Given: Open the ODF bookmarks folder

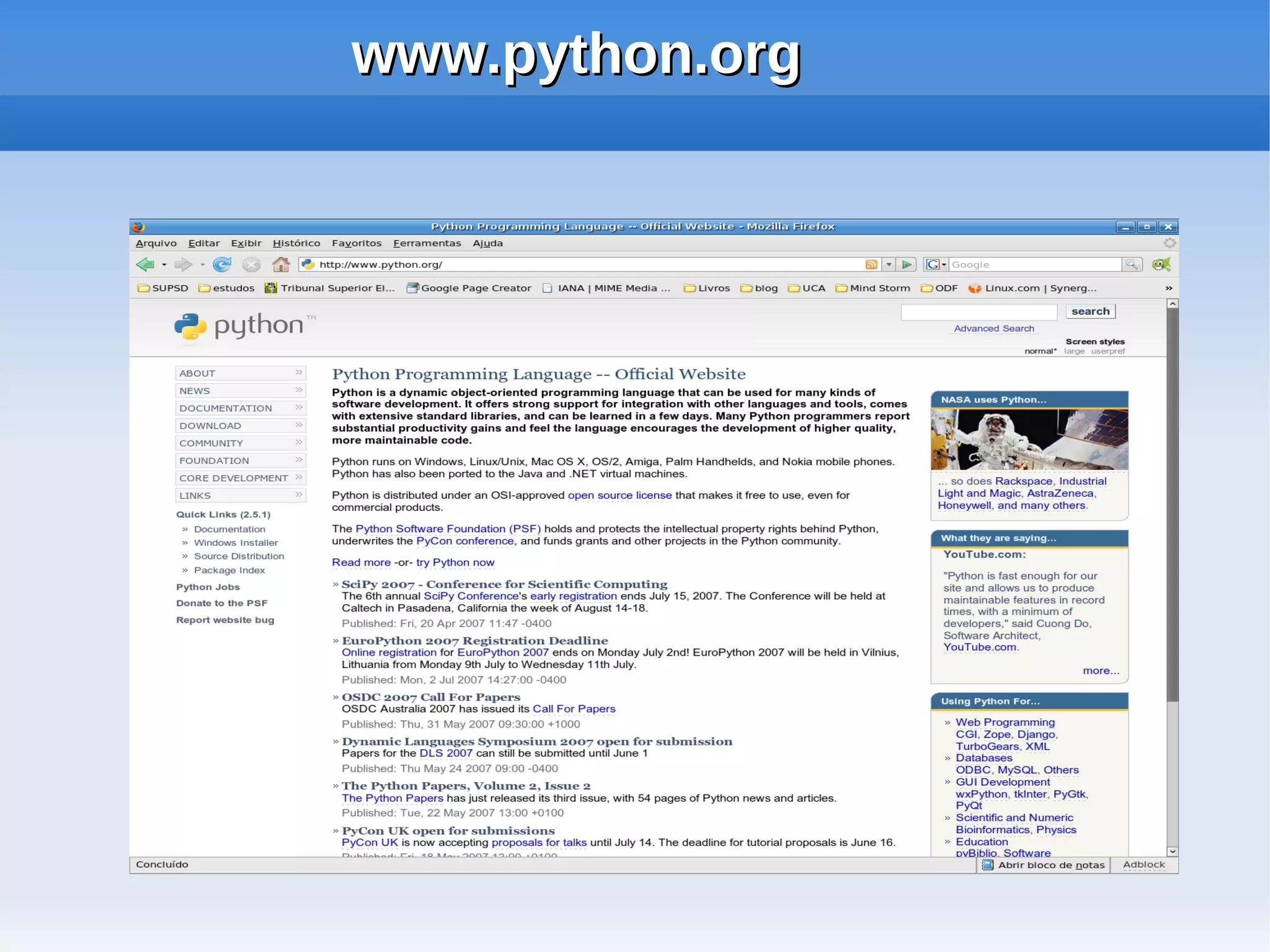Looking at the screenshot, I should 939,288.
